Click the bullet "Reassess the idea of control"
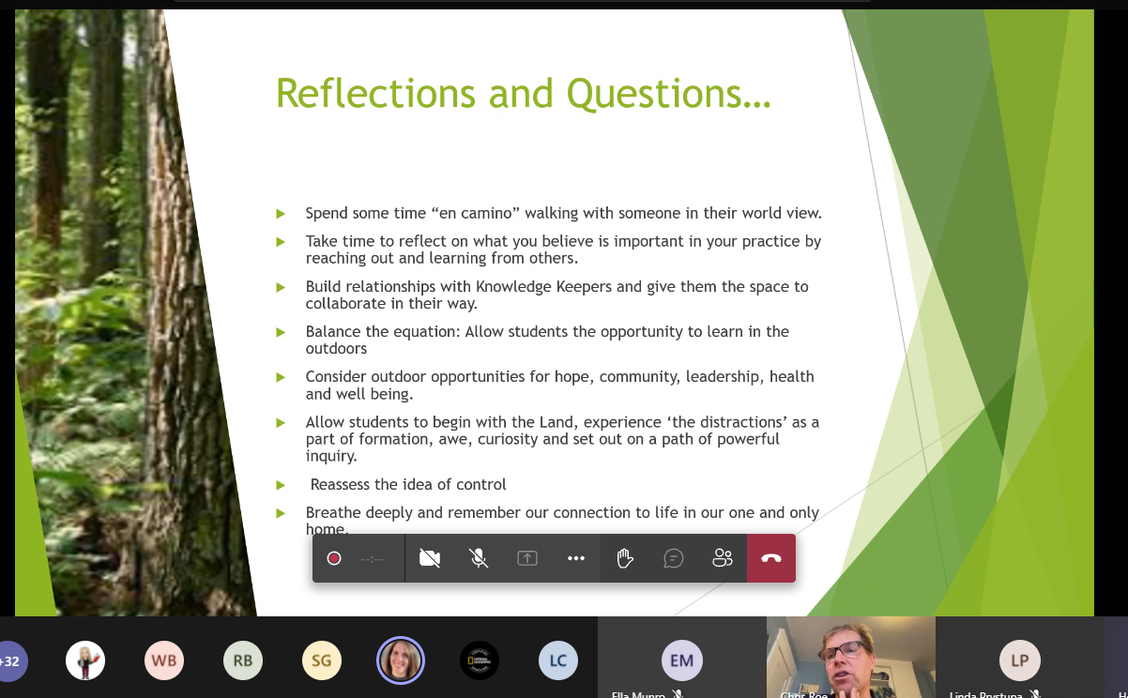The height and width of the screenshot is (698, 1128). (408, 484)
